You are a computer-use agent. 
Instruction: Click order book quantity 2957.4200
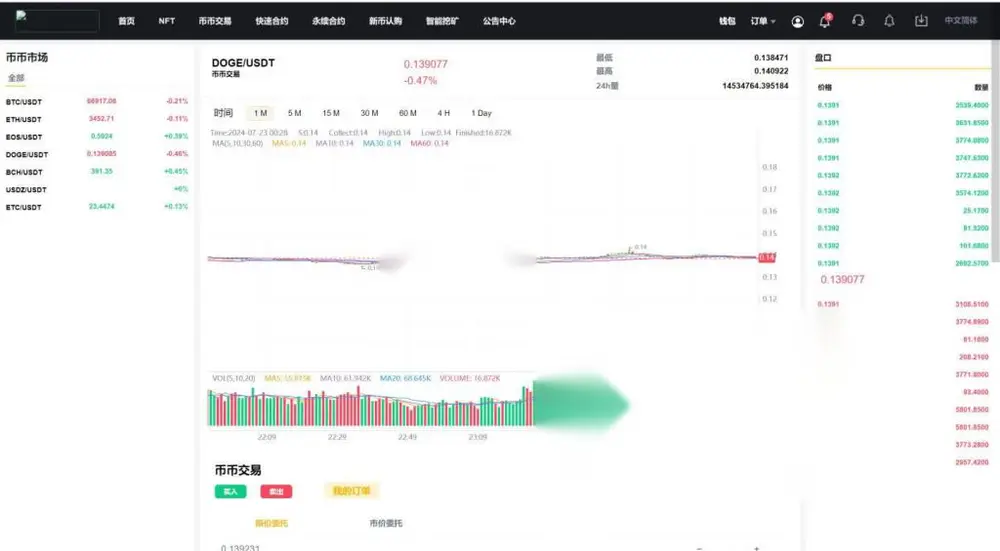coord(971,462)
